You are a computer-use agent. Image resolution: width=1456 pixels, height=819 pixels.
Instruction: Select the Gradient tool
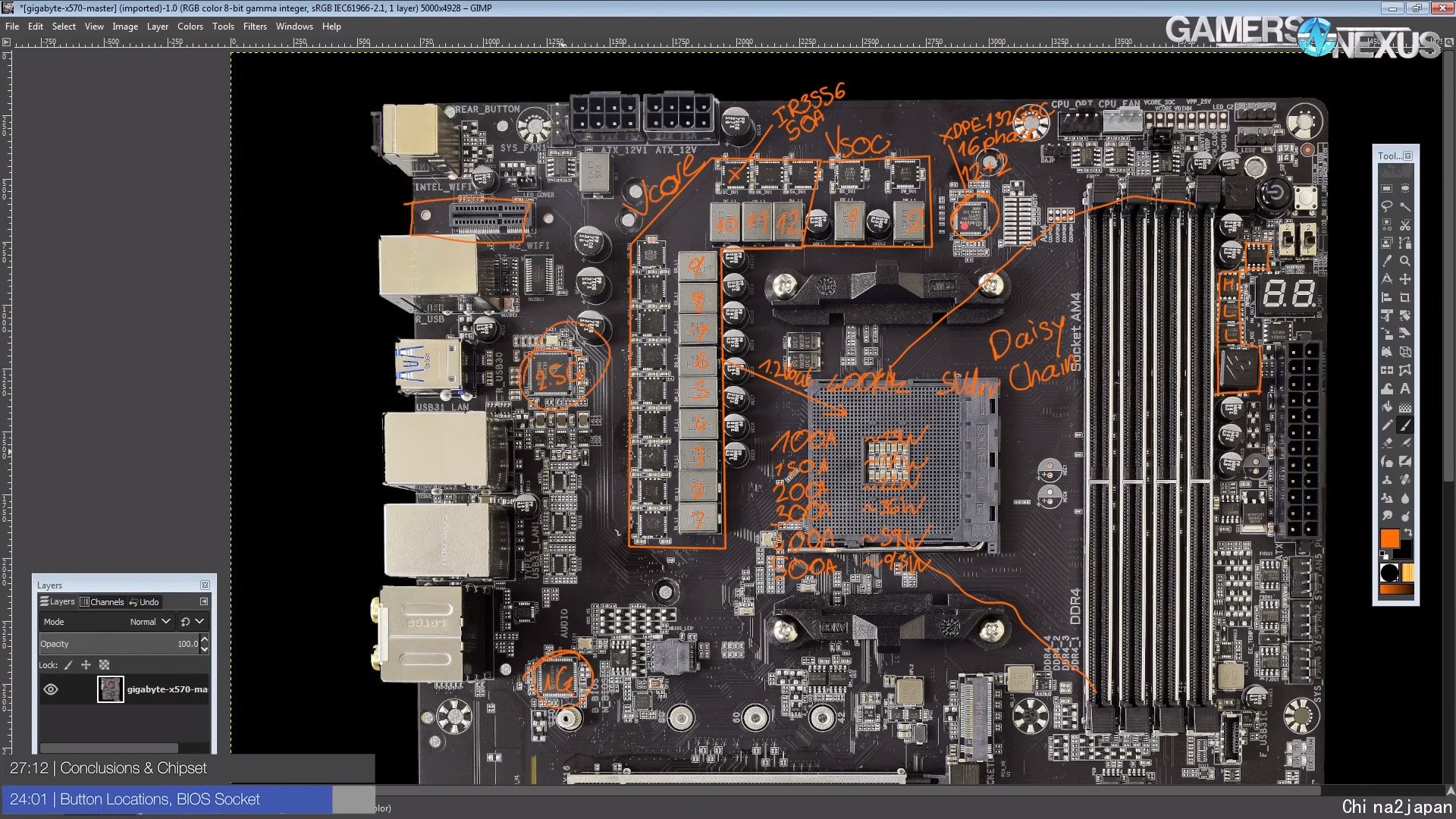(1405, 406)
